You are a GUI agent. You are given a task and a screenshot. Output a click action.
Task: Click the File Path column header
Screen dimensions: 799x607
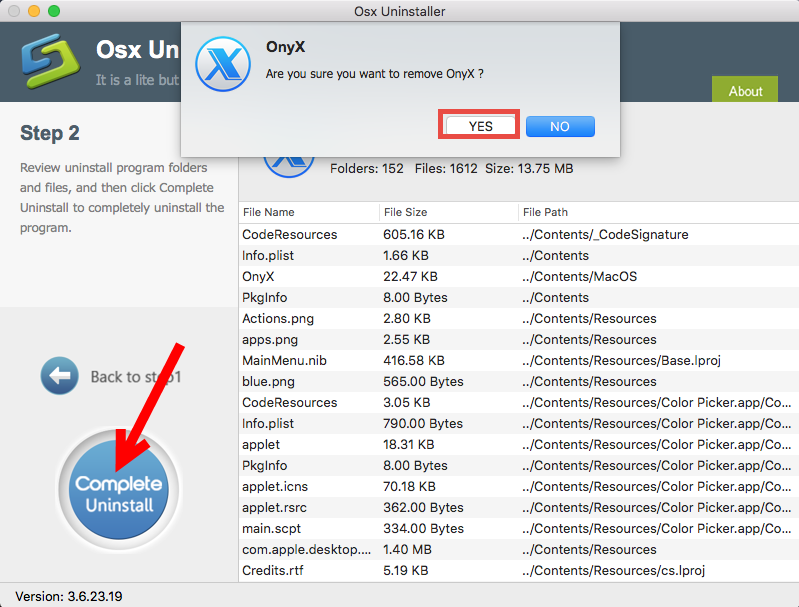pos(659,212)
